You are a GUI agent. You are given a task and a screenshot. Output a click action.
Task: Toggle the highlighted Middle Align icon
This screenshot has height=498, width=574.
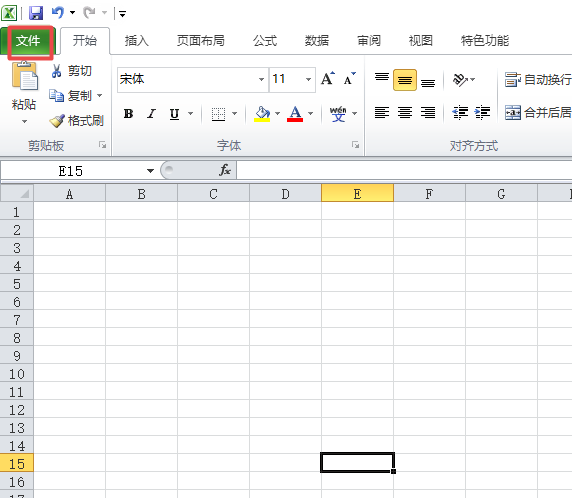click(405, 79)
